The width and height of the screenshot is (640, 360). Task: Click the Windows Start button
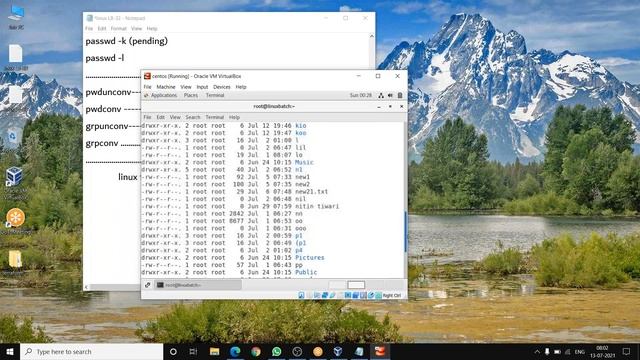tap(10, 351)
